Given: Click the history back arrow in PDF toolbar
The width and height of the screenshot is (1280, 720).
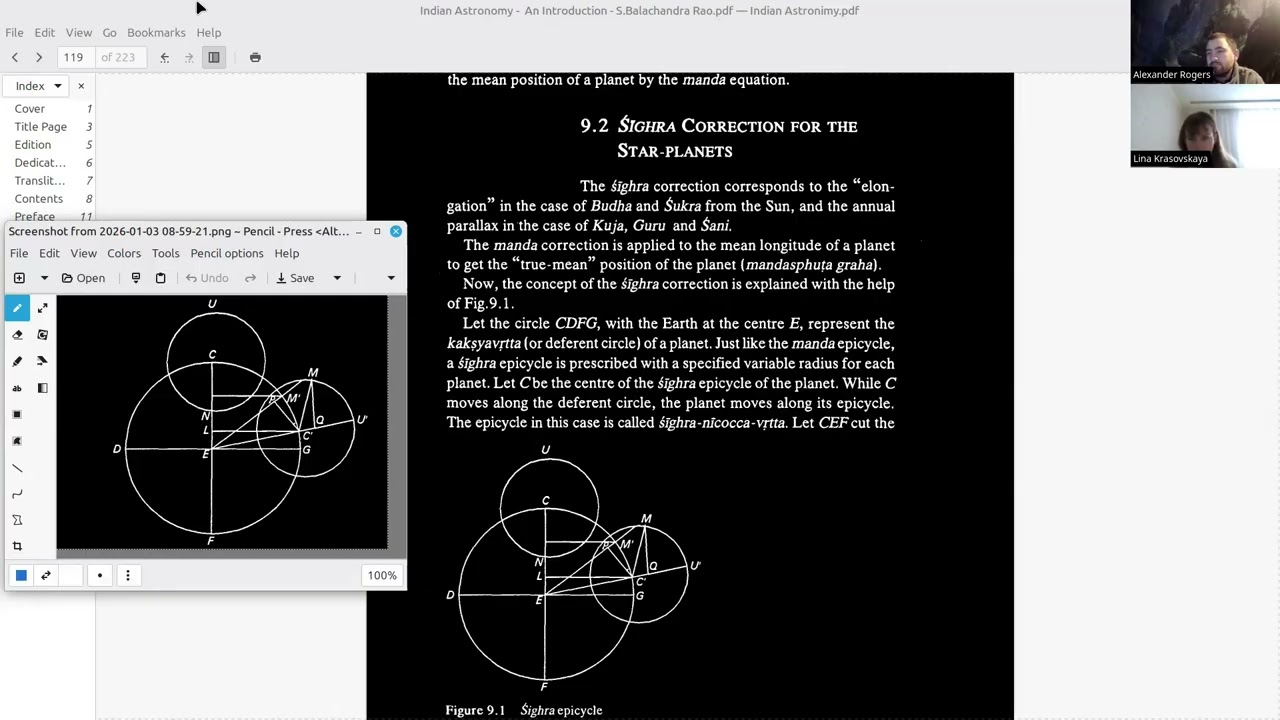Looking at the screenshot, I should 165,57.
